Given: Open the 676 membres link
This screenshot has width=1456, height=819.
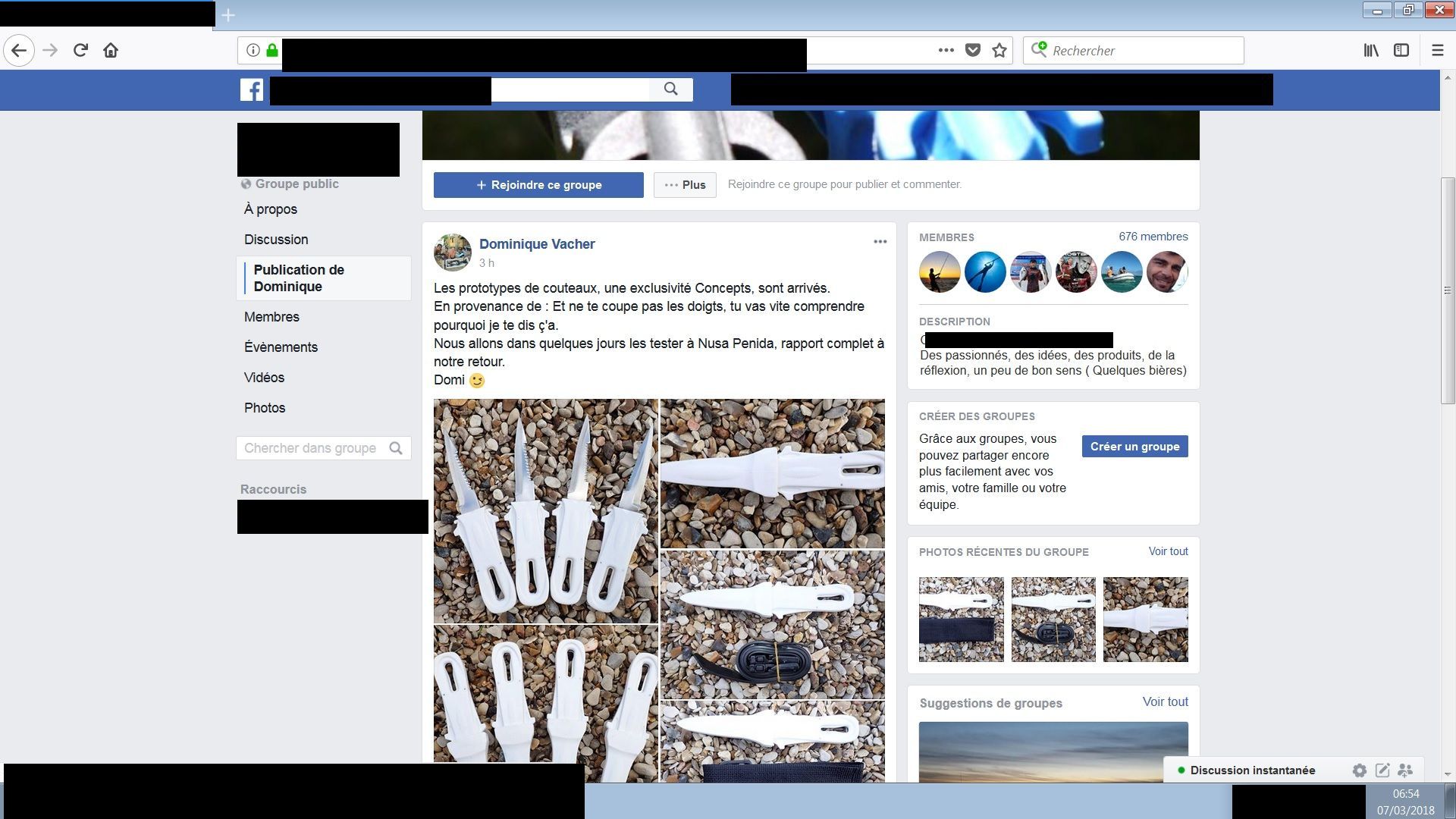Looking at the screenshot, I should tap(1153, 237).
